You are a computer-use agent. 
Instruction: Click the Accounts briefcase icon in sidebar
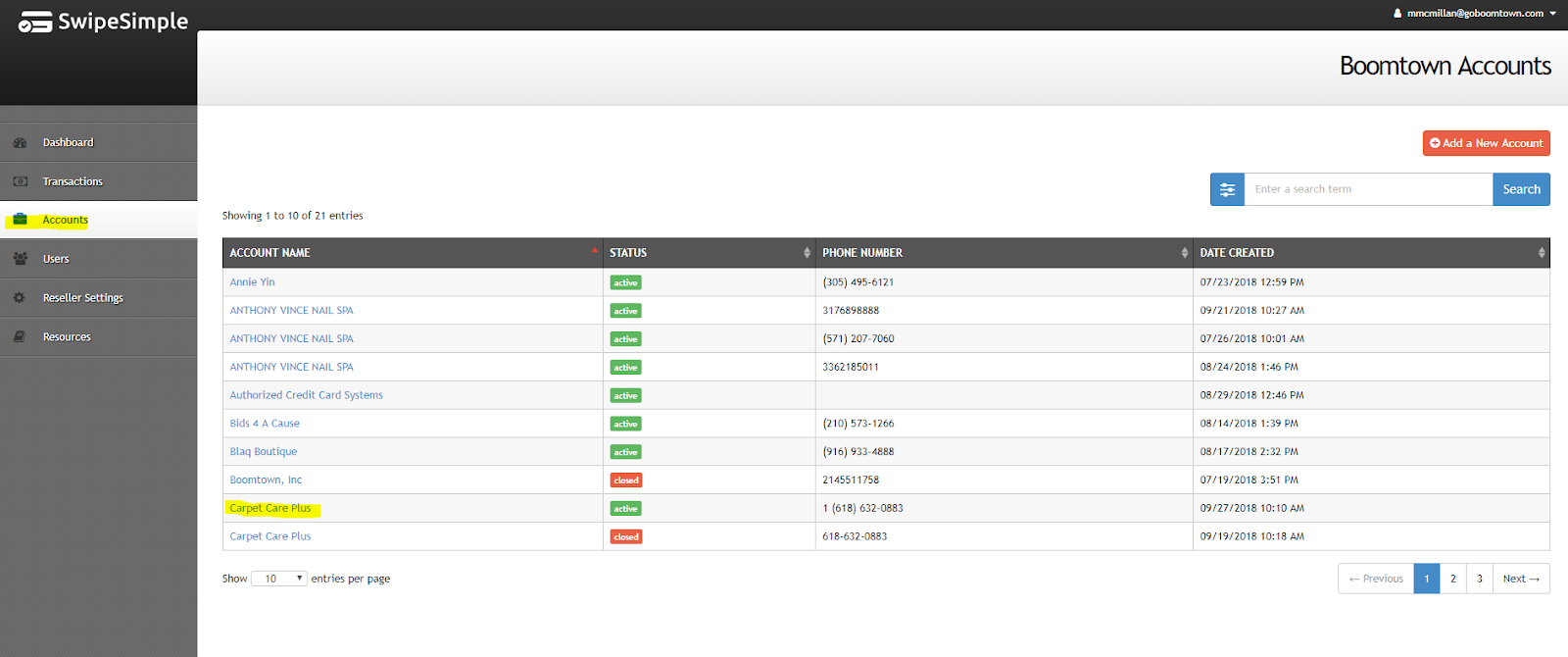click(20, 220)
